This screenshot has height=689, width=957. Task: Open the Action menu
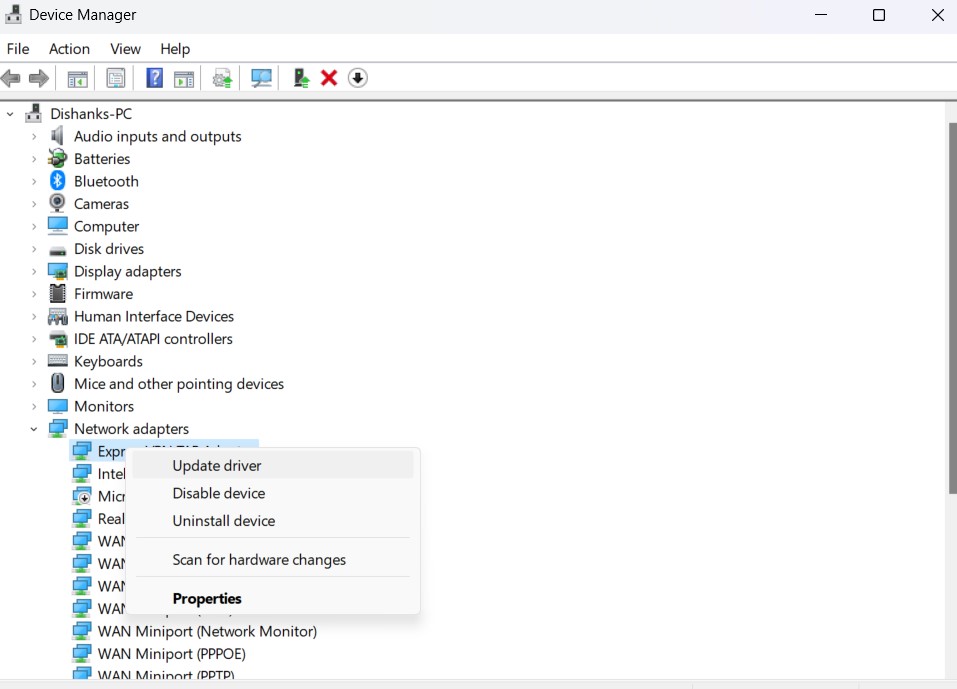click(x=69, y=48)
